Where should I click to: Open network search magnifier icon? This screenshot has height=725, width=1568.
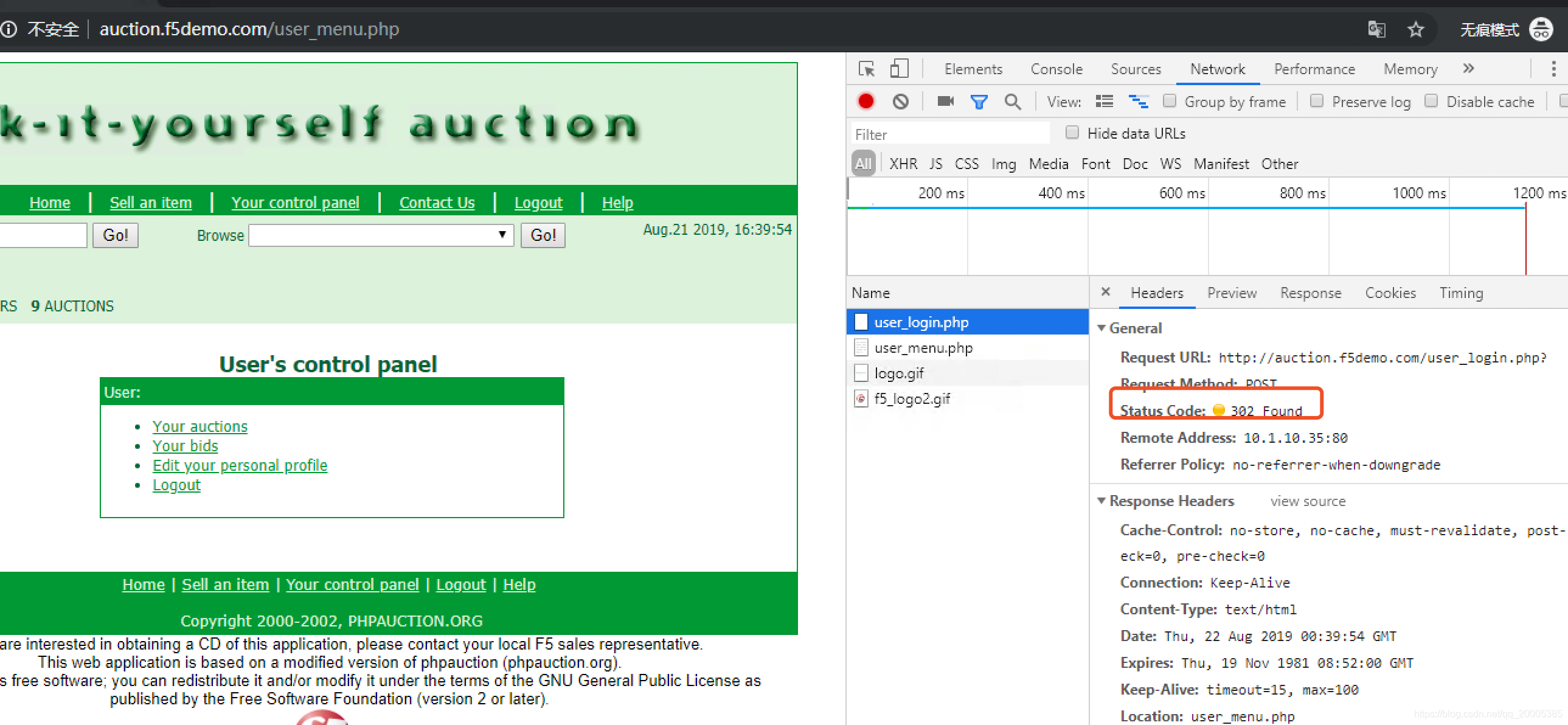pyautogui.click(x=1012, y=102)
